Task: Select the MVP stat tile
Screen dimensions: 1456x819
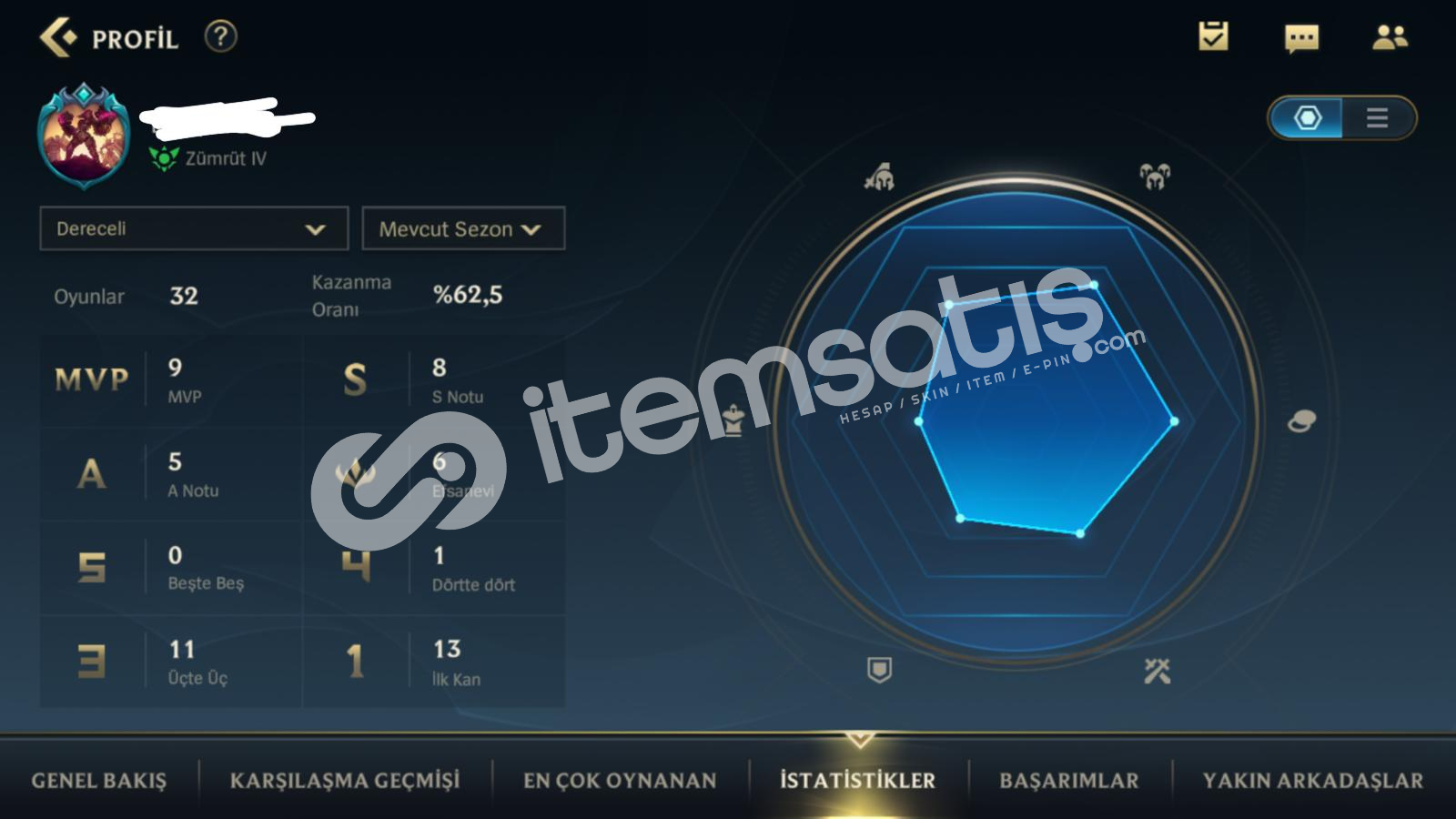Action: coord(171,380)
